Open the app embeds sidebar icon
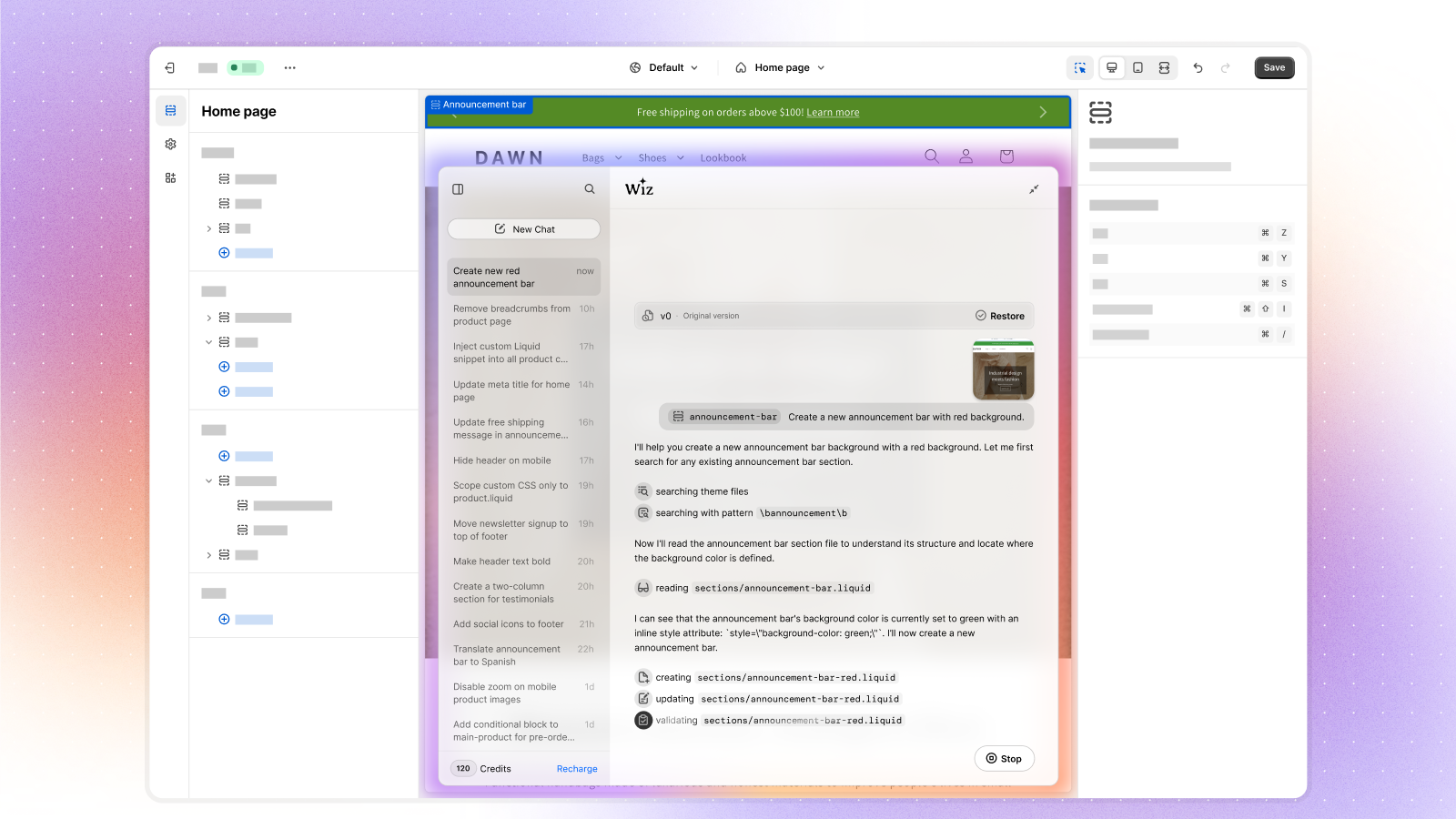The height and width of the screenshot is (819, 1456). [170, 177]
